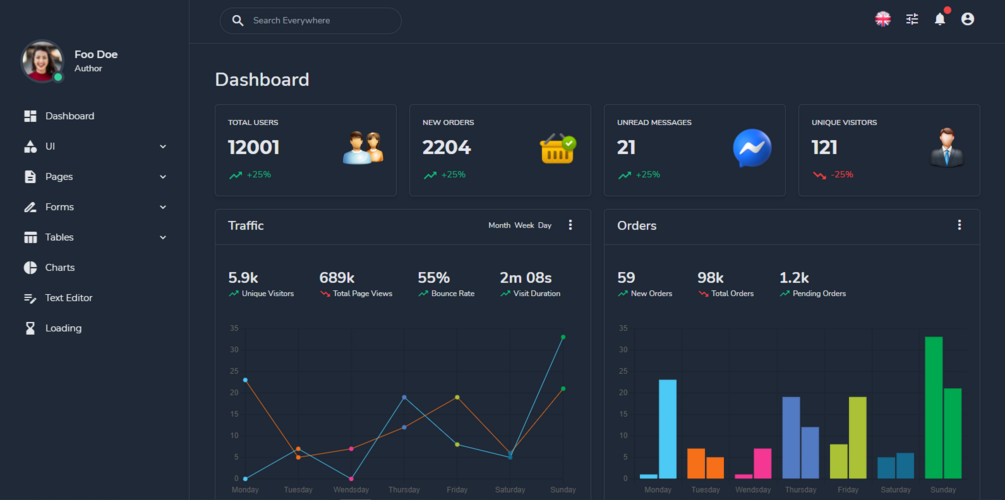This screenshot has width=1005, height=500.
Task: Expand the Tables submenu chevron
Action: coord(163,237)
